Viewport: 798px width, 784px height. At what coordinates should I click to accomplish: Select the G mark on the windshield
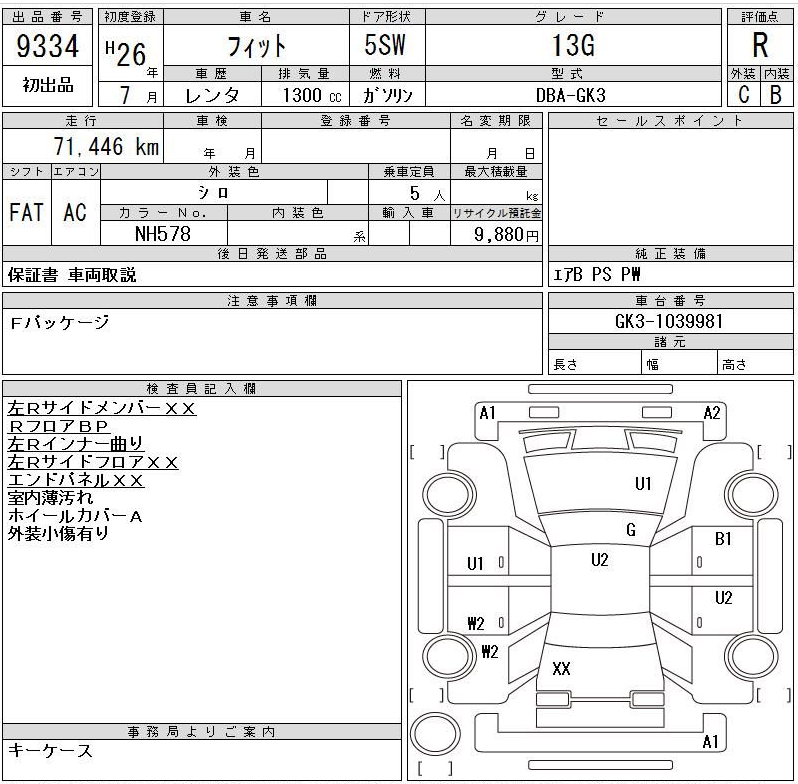pos(630,530)
